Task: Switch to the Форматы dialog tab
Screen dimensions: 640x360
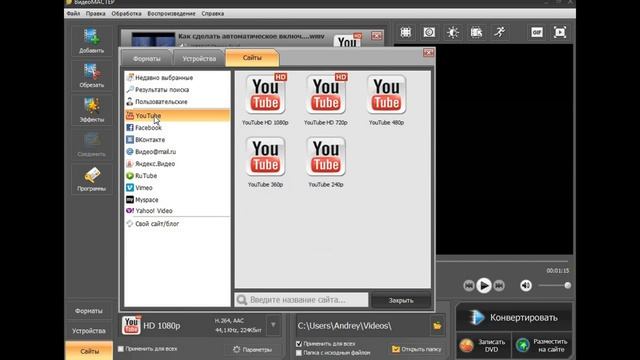Action: [147, 58]
